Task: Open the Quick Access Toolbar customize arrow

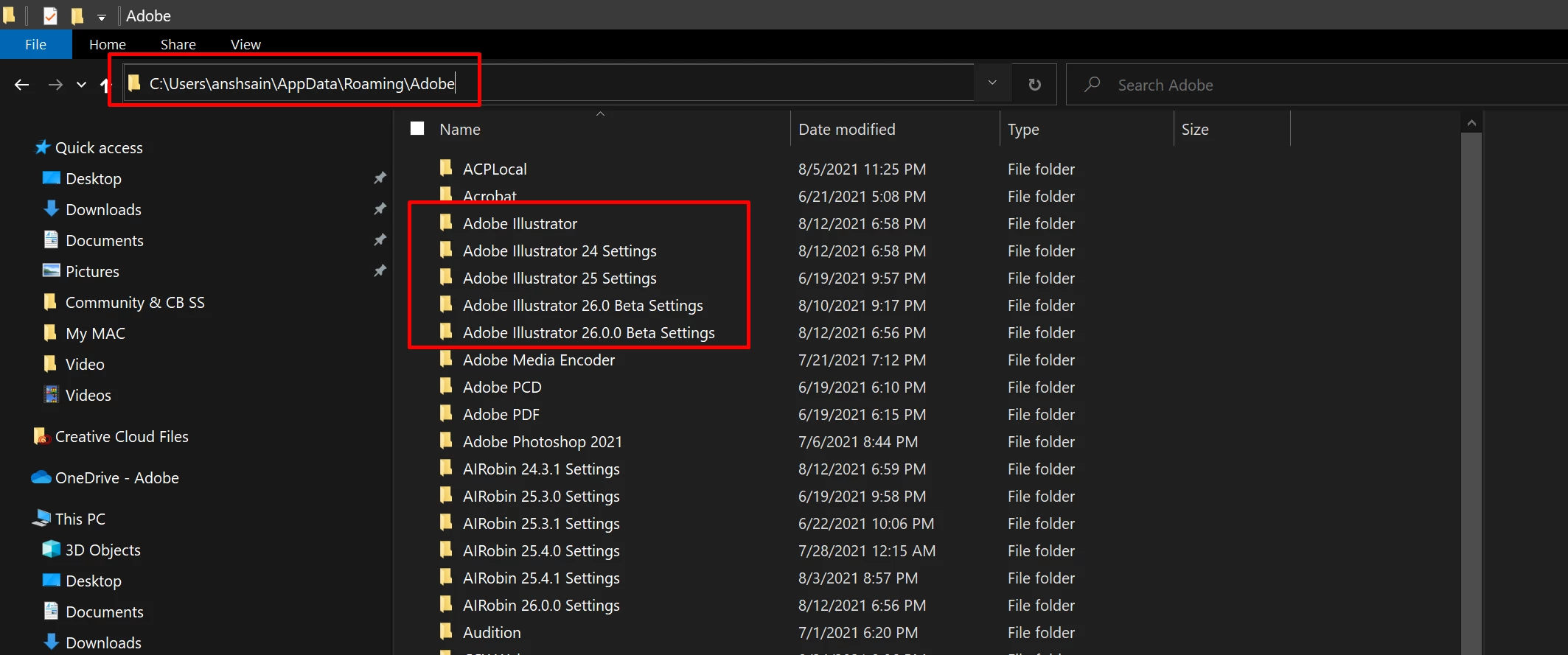Action: 102,17
